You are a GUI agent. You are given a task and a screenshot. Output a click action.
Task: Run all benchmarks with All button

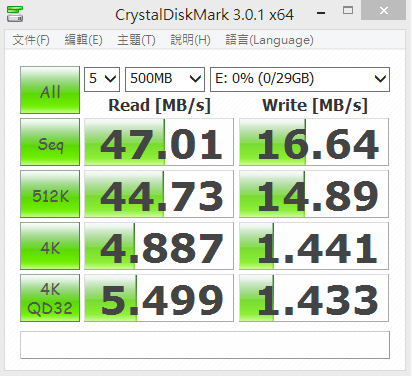[x=50, y=90]
